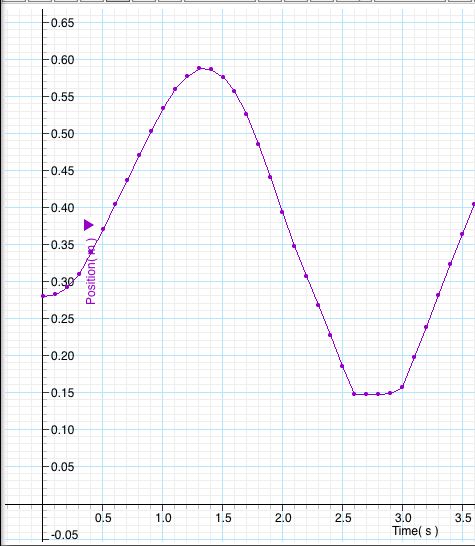This screenshot has width=475, height=546.
Task: Select the curve's data point on the 2.5 s gridline
Action: 342,366
